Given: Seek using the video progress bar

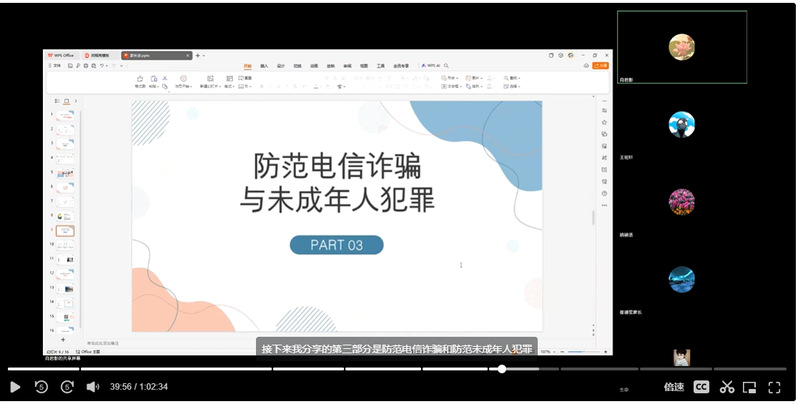Looking at the screenshot, I should coord(300,369).
